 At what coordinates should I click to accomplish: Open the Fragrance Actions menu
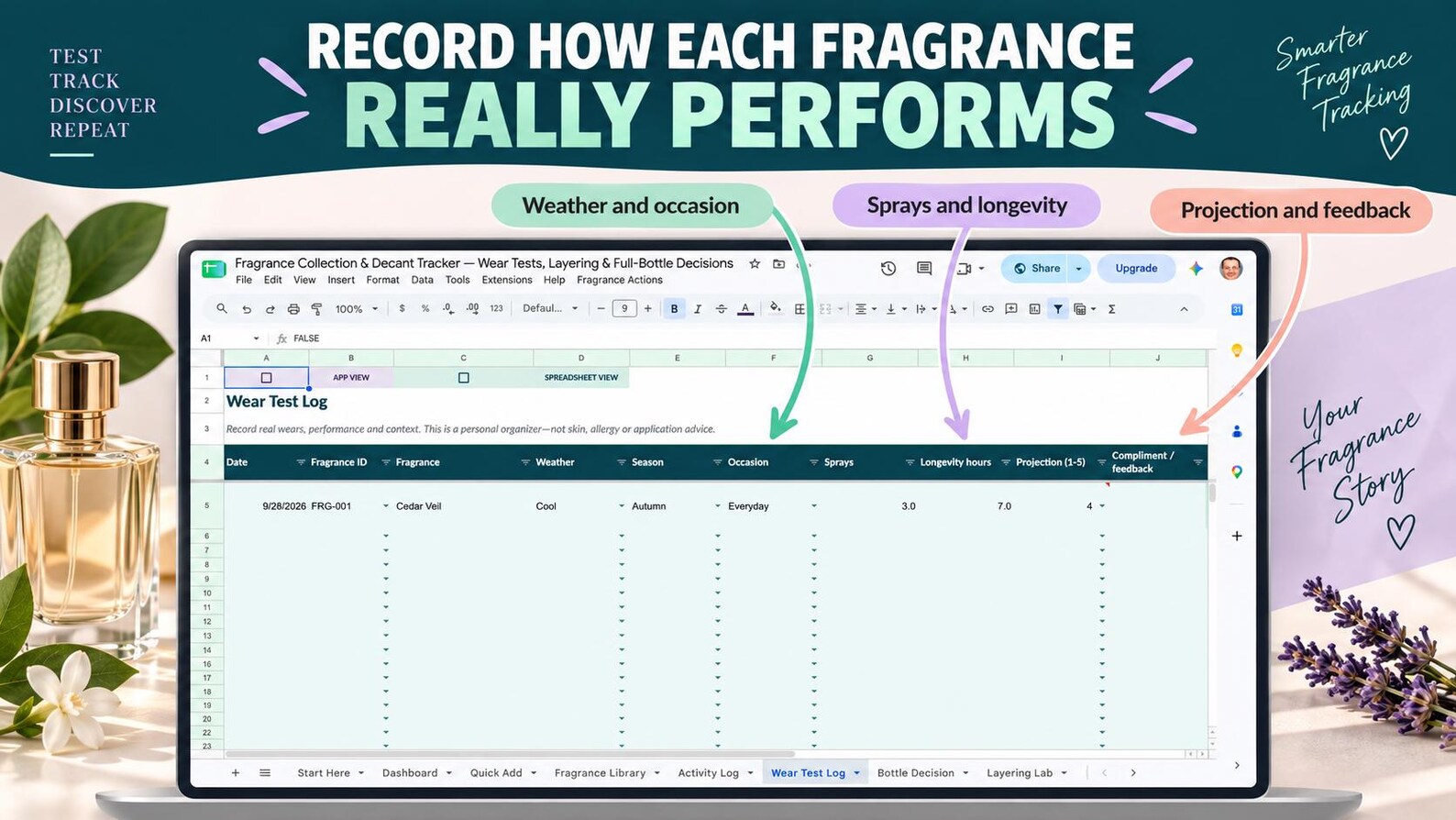620,281
